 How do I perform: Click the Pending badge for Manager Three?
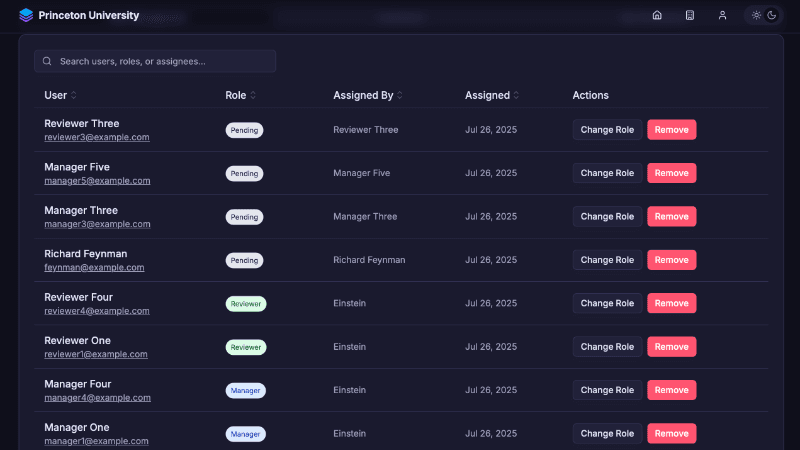coord(244,217)
